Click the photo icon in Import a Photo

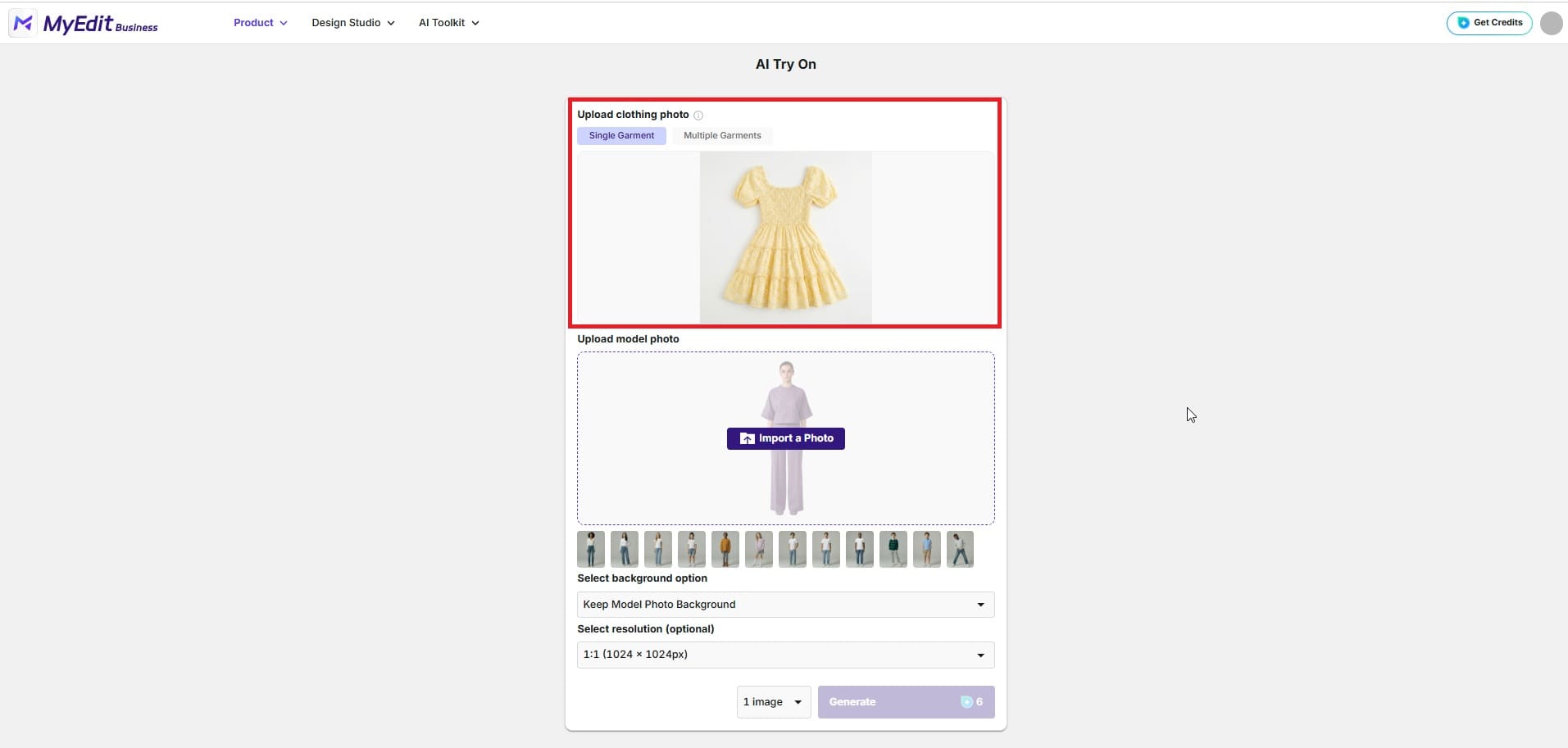coord(747,438)
